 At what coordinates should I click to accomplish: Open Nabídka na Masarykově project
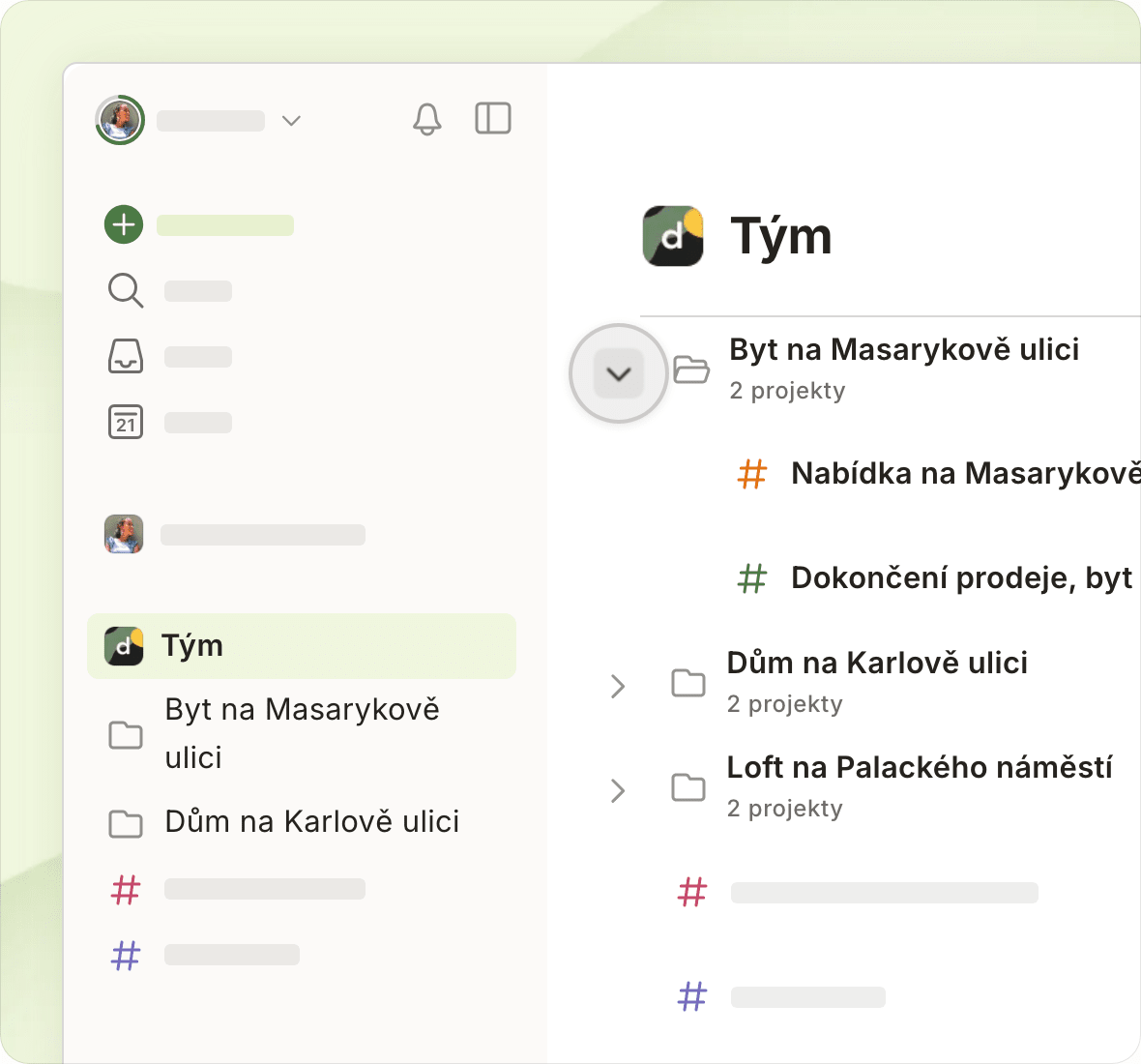click(x=939, y=474)
